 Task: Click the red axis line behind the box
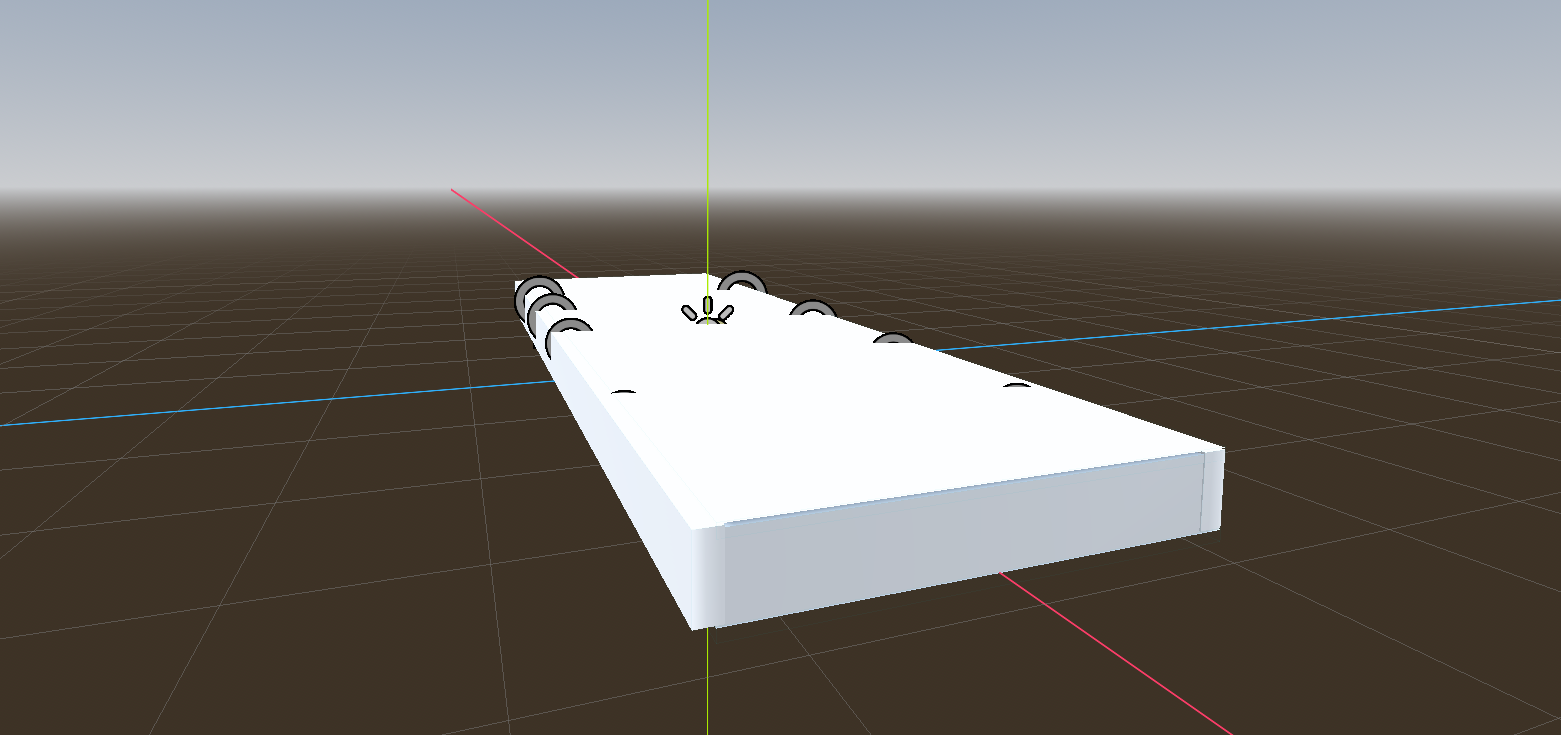[510, 230]
